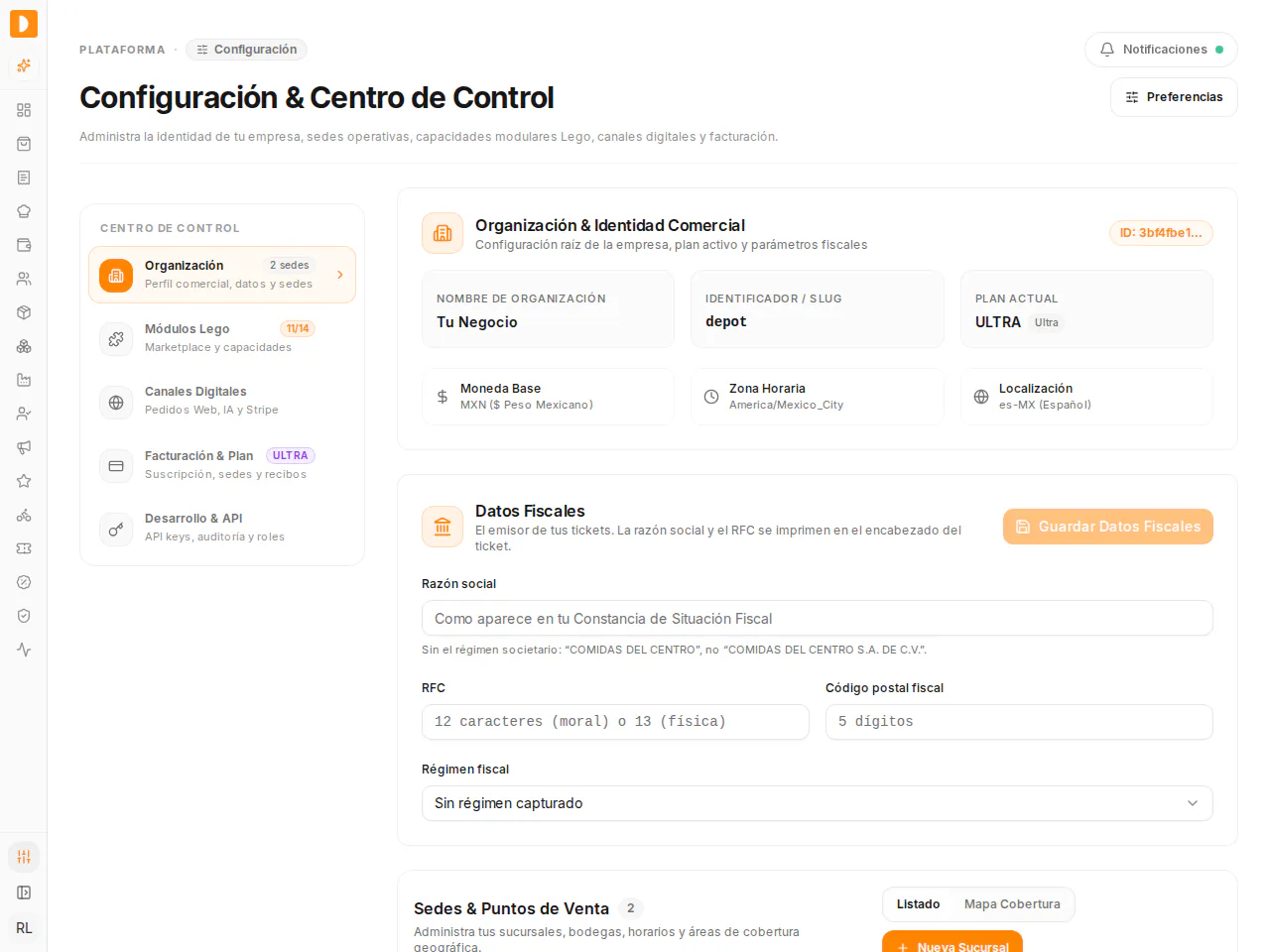Toggle the sidebar panel collapse icon
1270x952 pixels.
(24, 892)
